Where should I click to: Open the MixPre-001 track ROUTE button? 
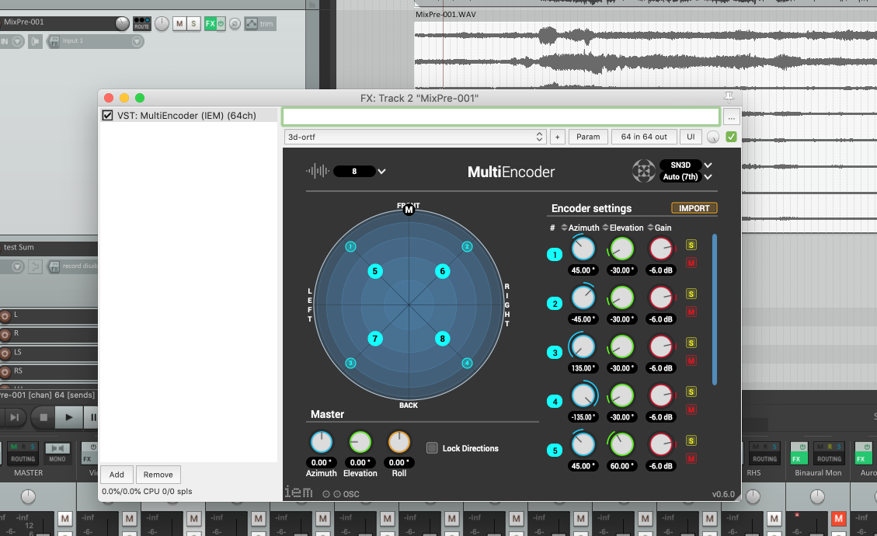coord(142,23)
